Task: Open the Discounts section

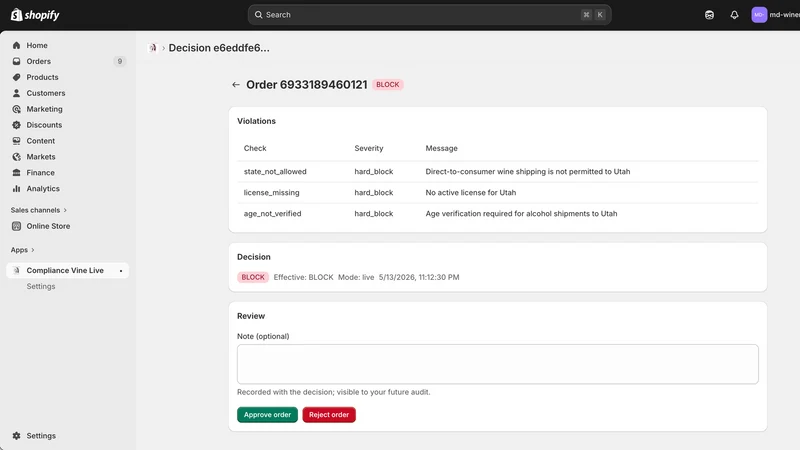Action: click(x=44, y=124)
